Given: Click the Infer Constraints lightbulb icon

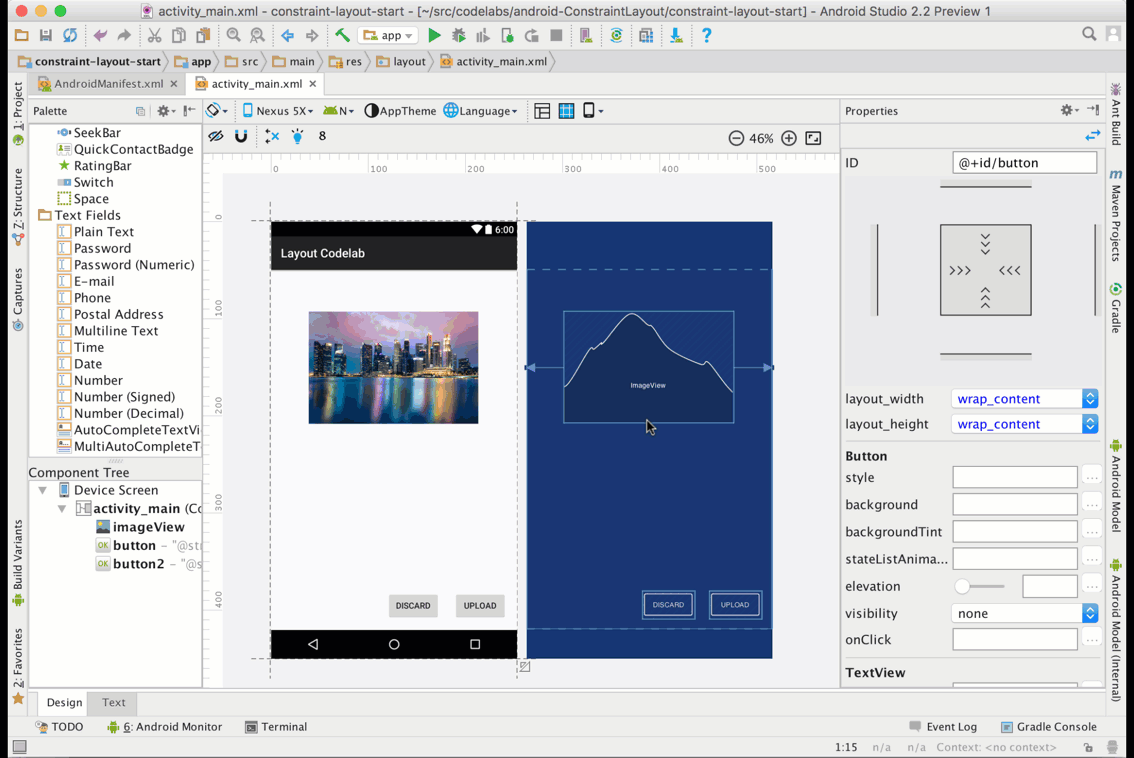Looking at the screenshot, I should point(297,136).
